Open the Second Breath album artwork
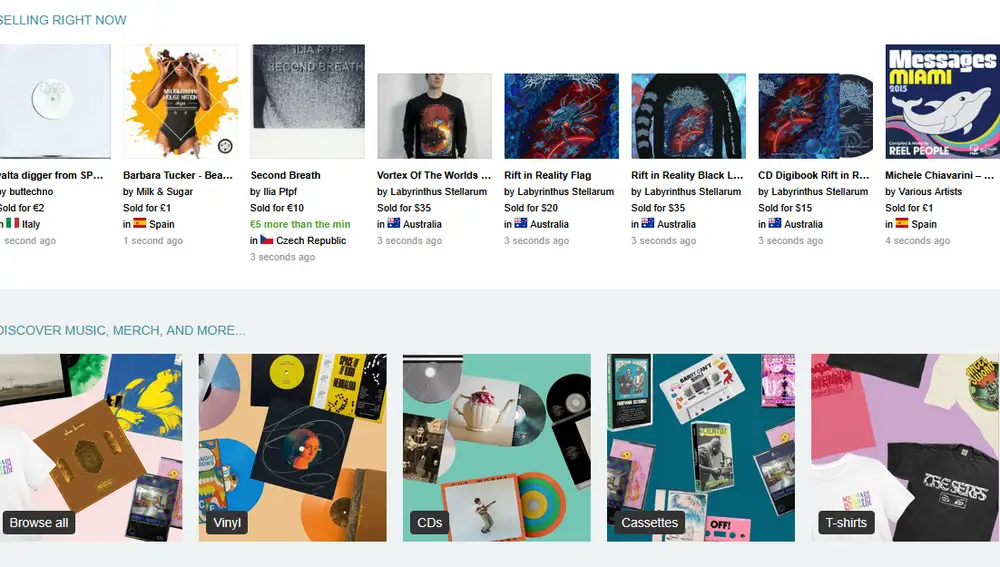This screenshot has height=567, width=1000. (x=307, y=101)
